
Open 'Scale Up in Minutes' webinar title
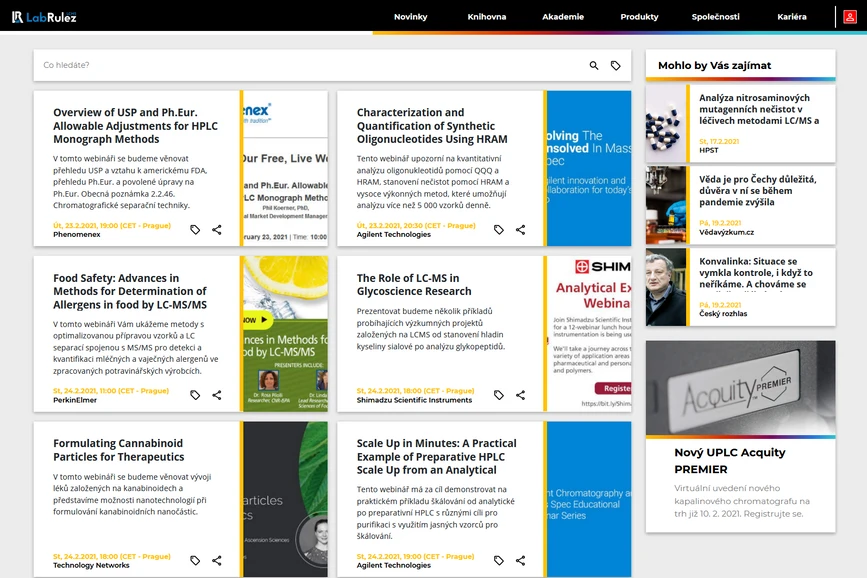coord(437,456)
